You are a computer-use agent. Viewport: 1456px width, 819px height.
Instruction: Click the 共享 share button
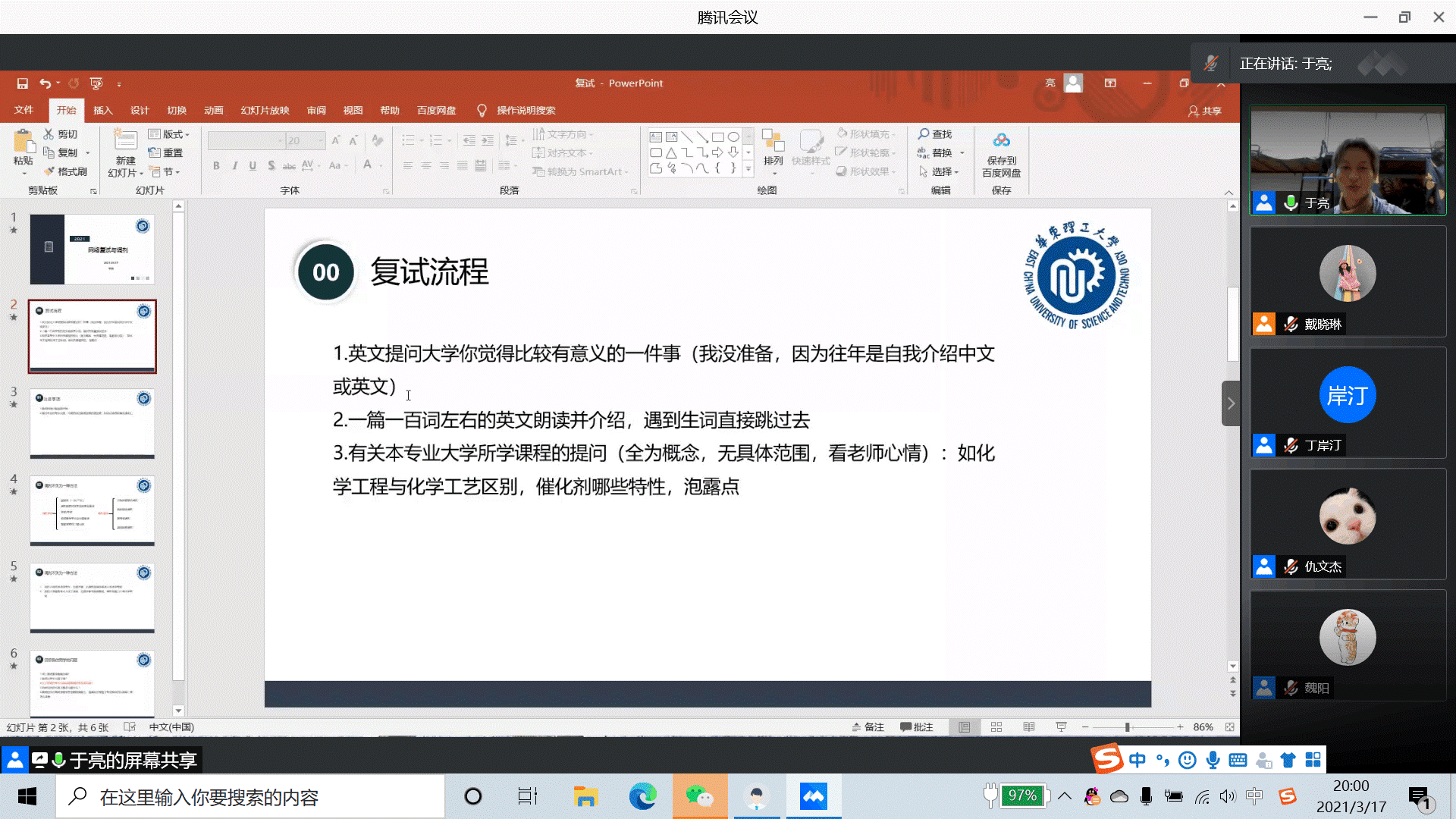(x=1205, y=111)
